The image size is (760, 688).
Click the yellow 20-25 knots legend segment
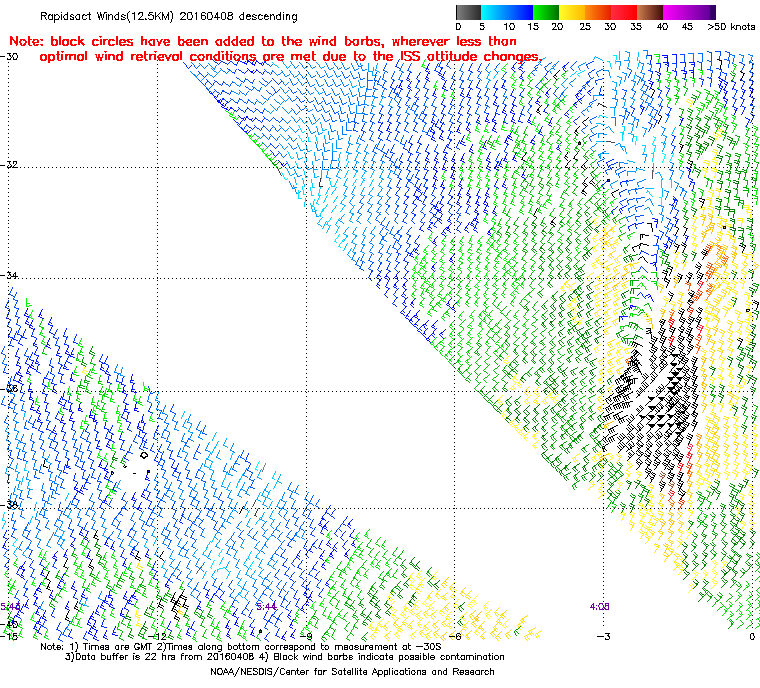[572, 12]
